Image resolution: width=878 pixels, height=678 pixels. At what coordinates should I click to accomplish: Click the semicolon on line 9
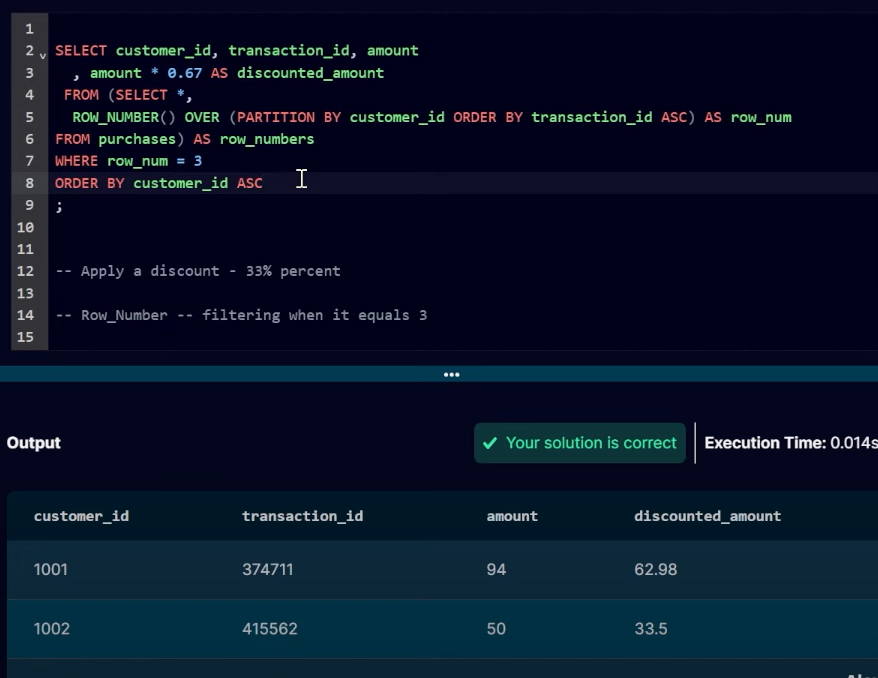pos(59,206)
